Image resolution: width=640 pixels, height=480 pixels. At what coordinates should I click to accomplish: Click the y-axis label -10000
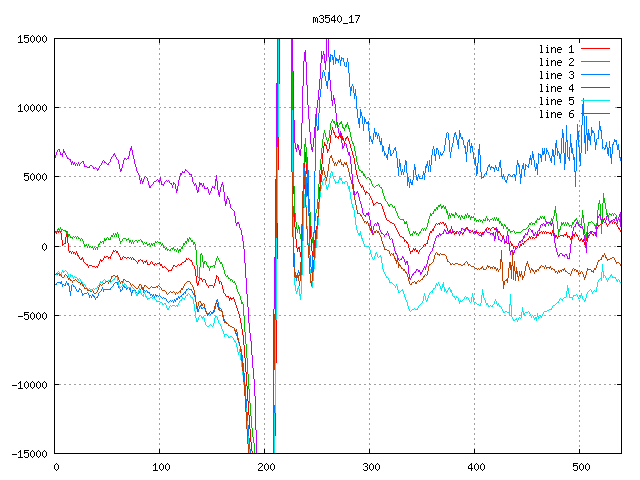tap(29, 385)
